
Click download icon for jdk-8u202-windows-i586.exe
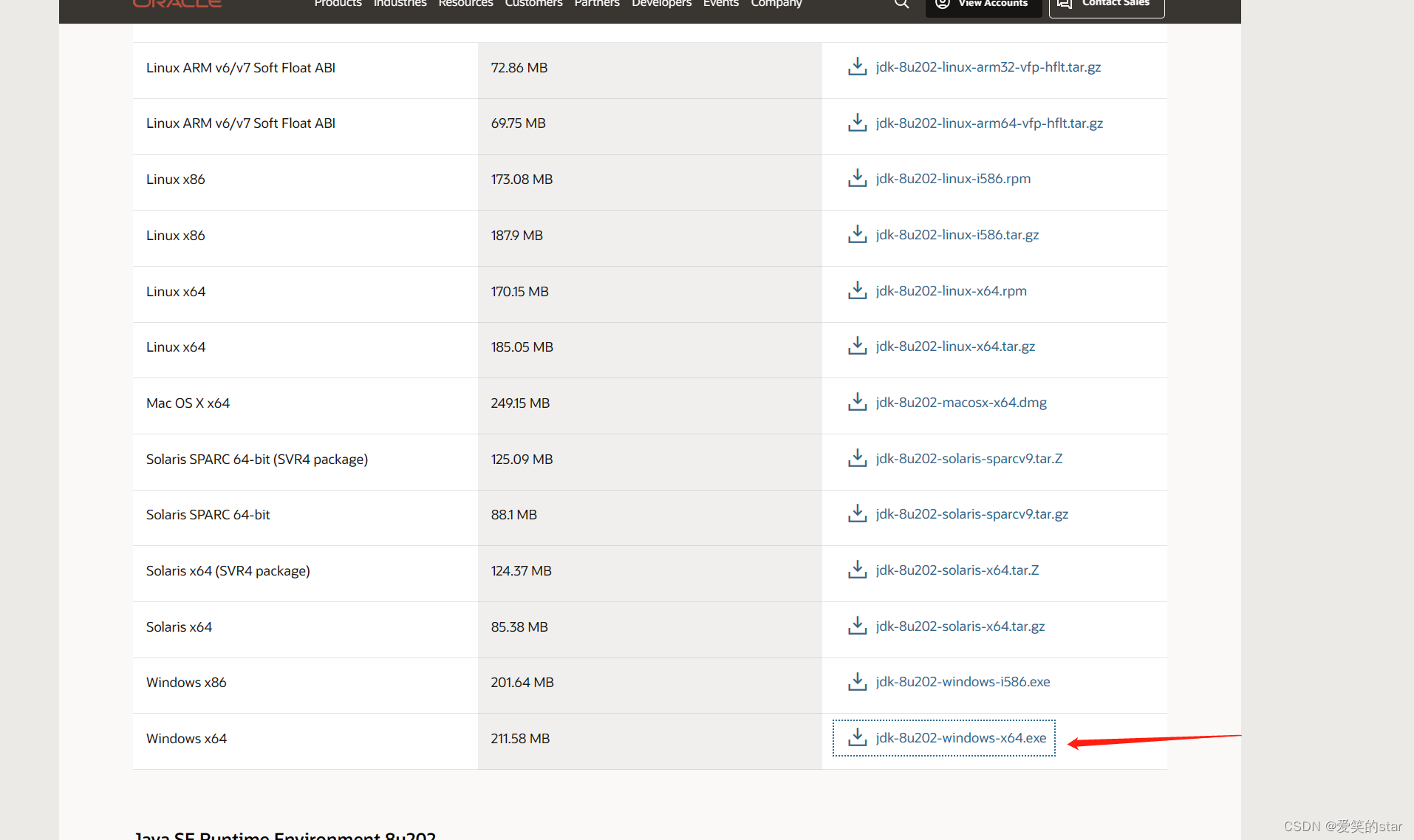857,681
